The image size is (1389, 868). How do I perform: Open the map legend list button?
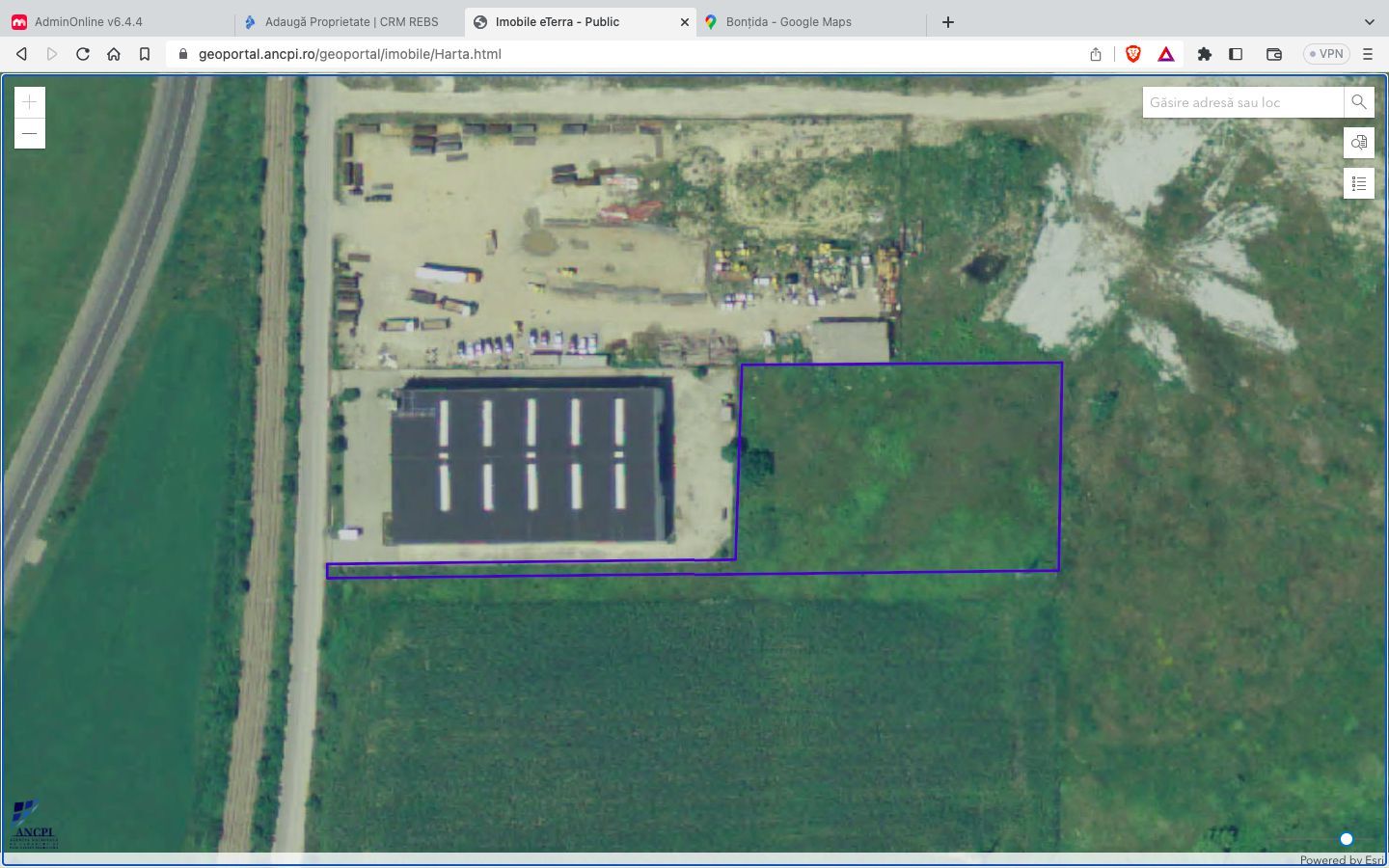pos(1358,183)
